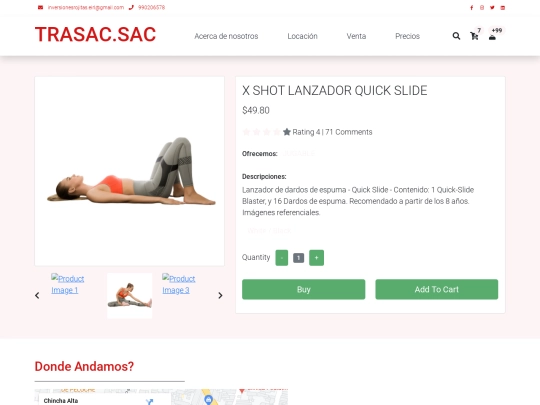This screenshot has width=540, height=405.
Task: Visit the YouTube social icon
Action: [502, 8]
